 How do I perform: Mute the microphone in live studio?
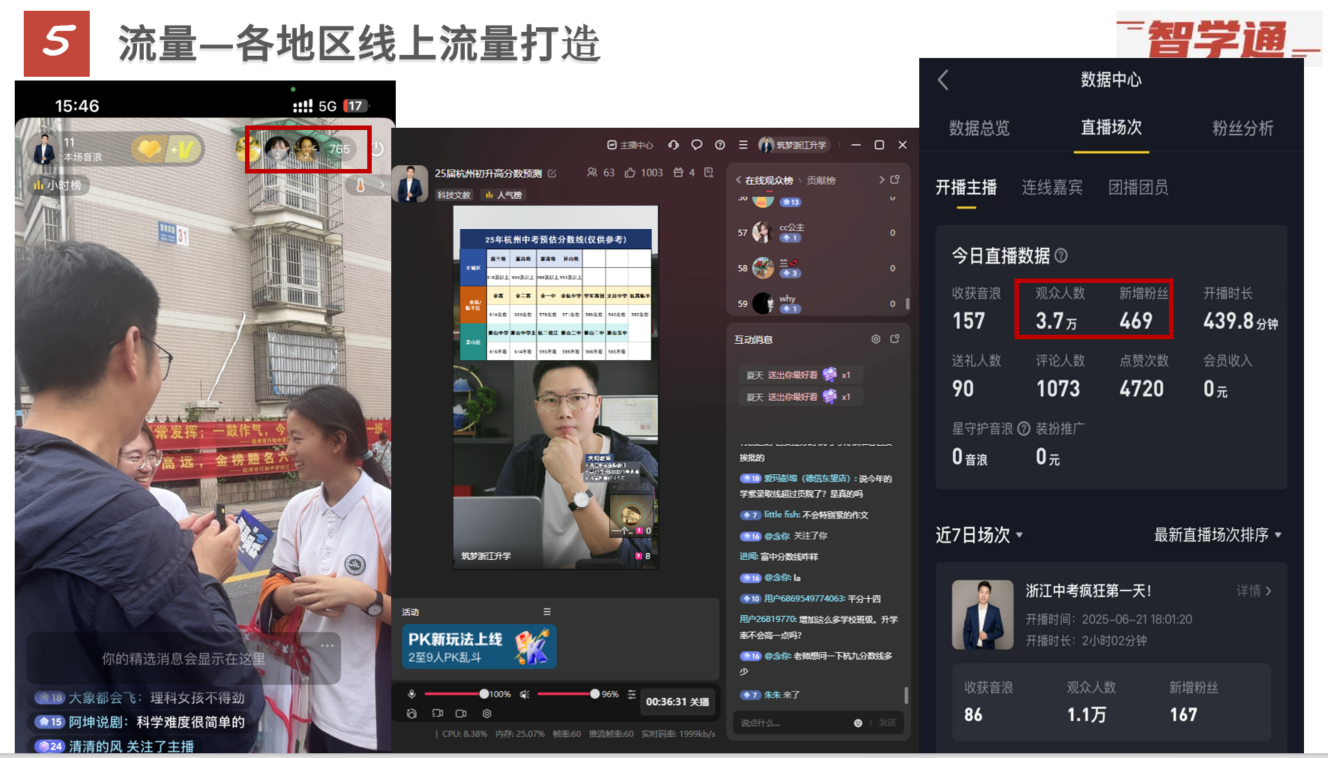[411, 694]
